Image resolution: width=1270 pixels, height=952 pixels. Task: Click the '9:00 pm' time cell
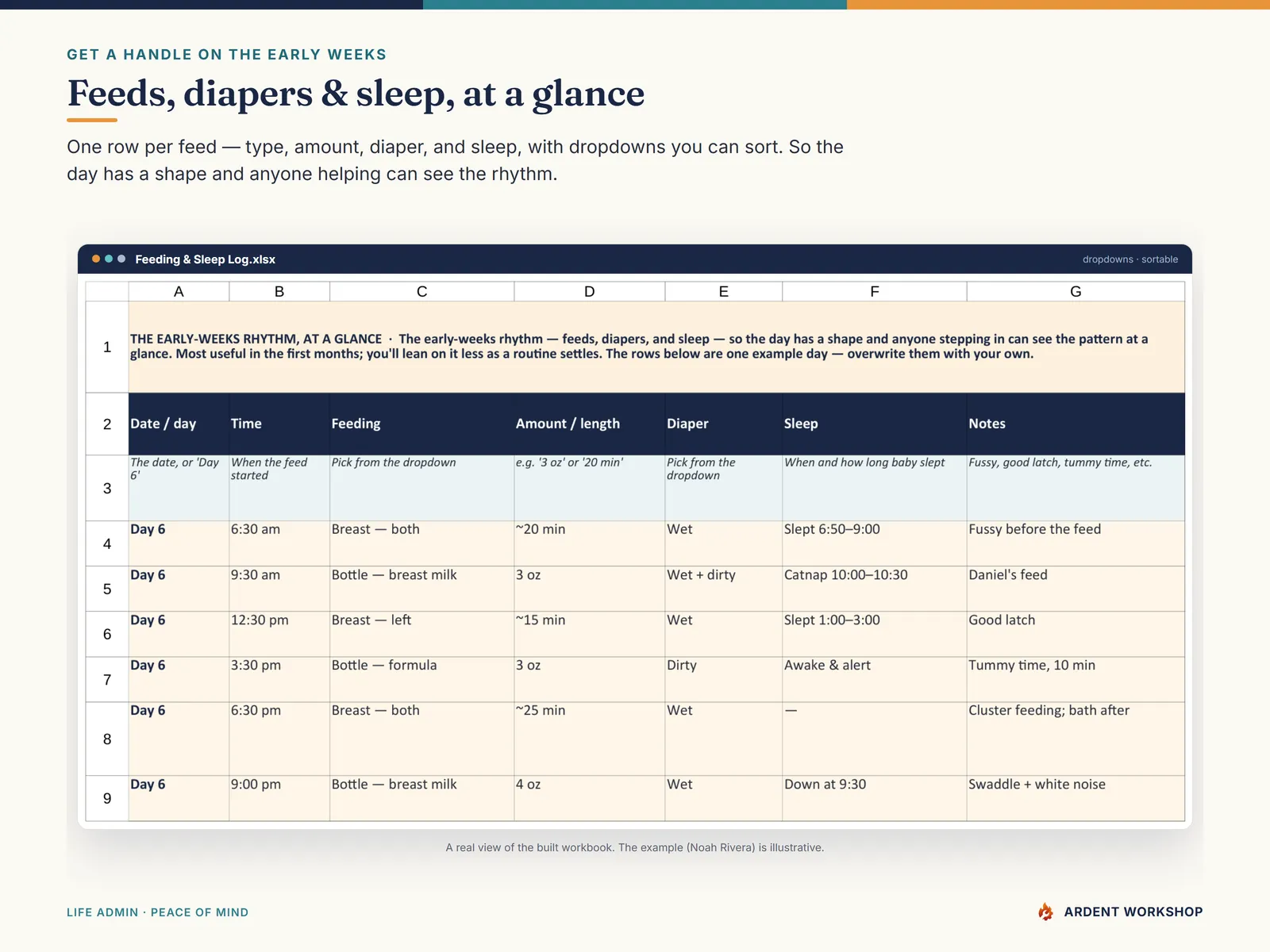tap(279, 798)
